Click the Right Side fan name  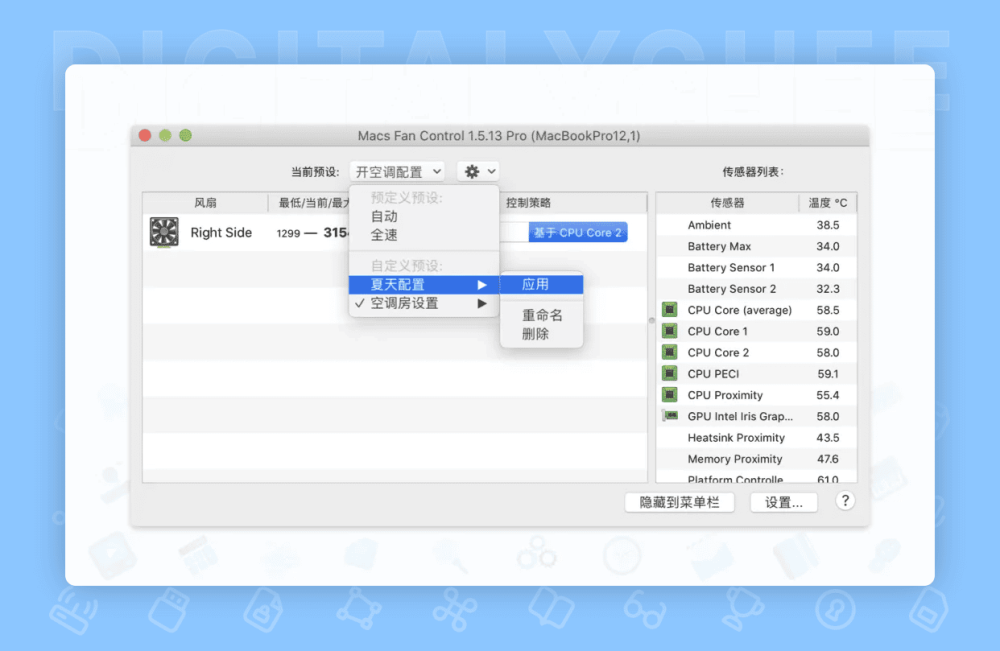pyautogui.click(x=221, y=233)
